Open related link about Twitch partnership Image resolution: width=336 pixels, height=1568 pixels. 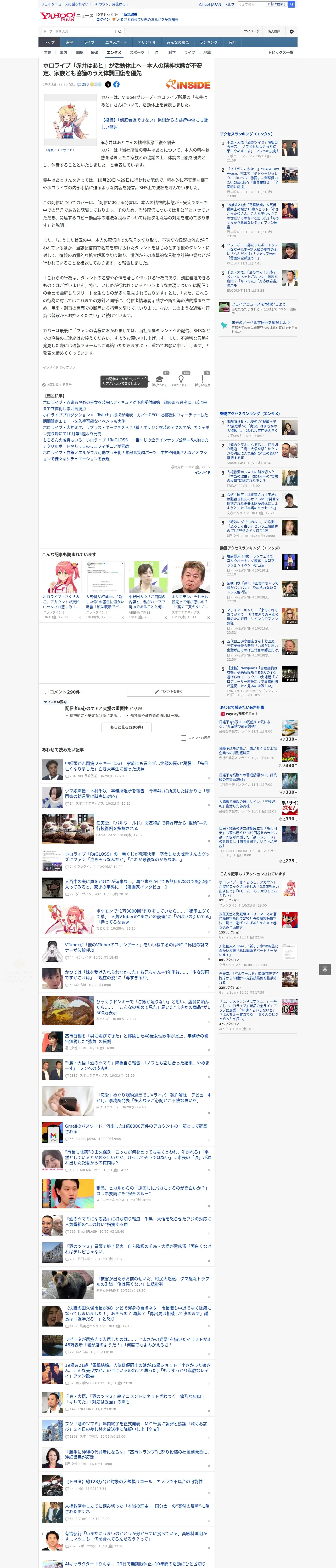[125, 418]
